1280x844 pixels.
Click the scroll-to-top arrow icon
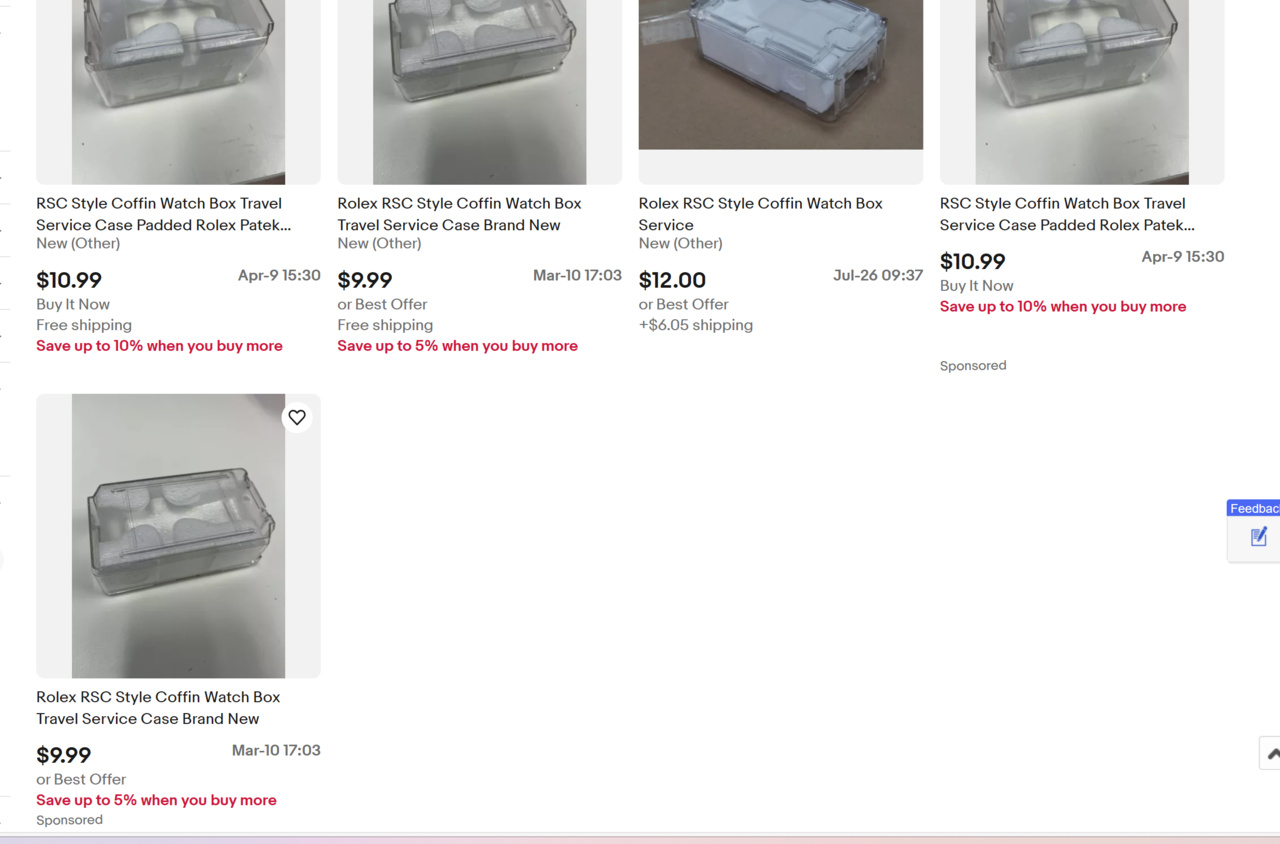tap(1271, 753)
